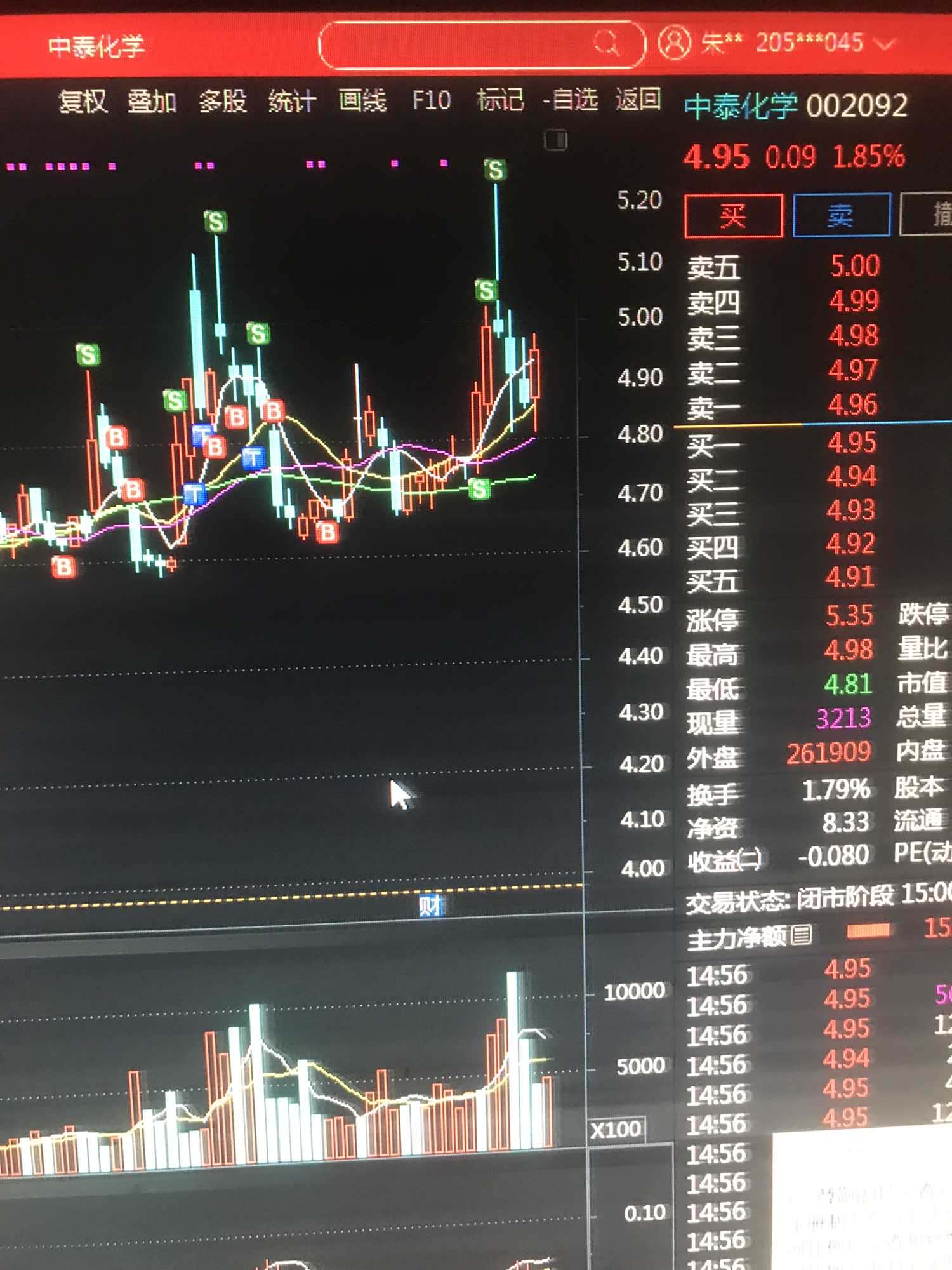Click the 主力净额 detail list icon
This screenshot has width=952, height=1270.
802,935
